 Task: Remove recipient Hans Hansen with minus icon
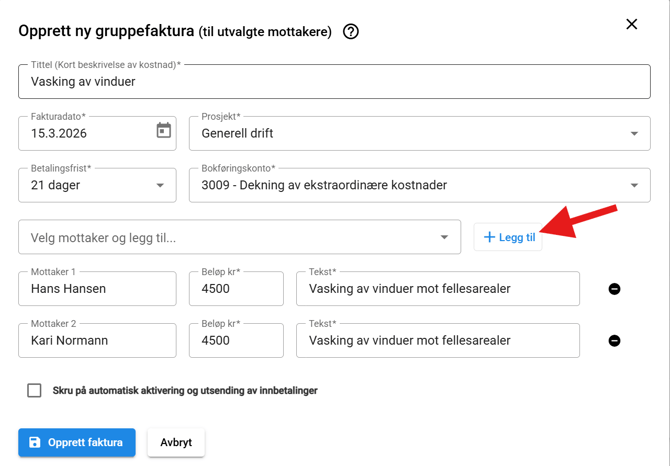614,289
